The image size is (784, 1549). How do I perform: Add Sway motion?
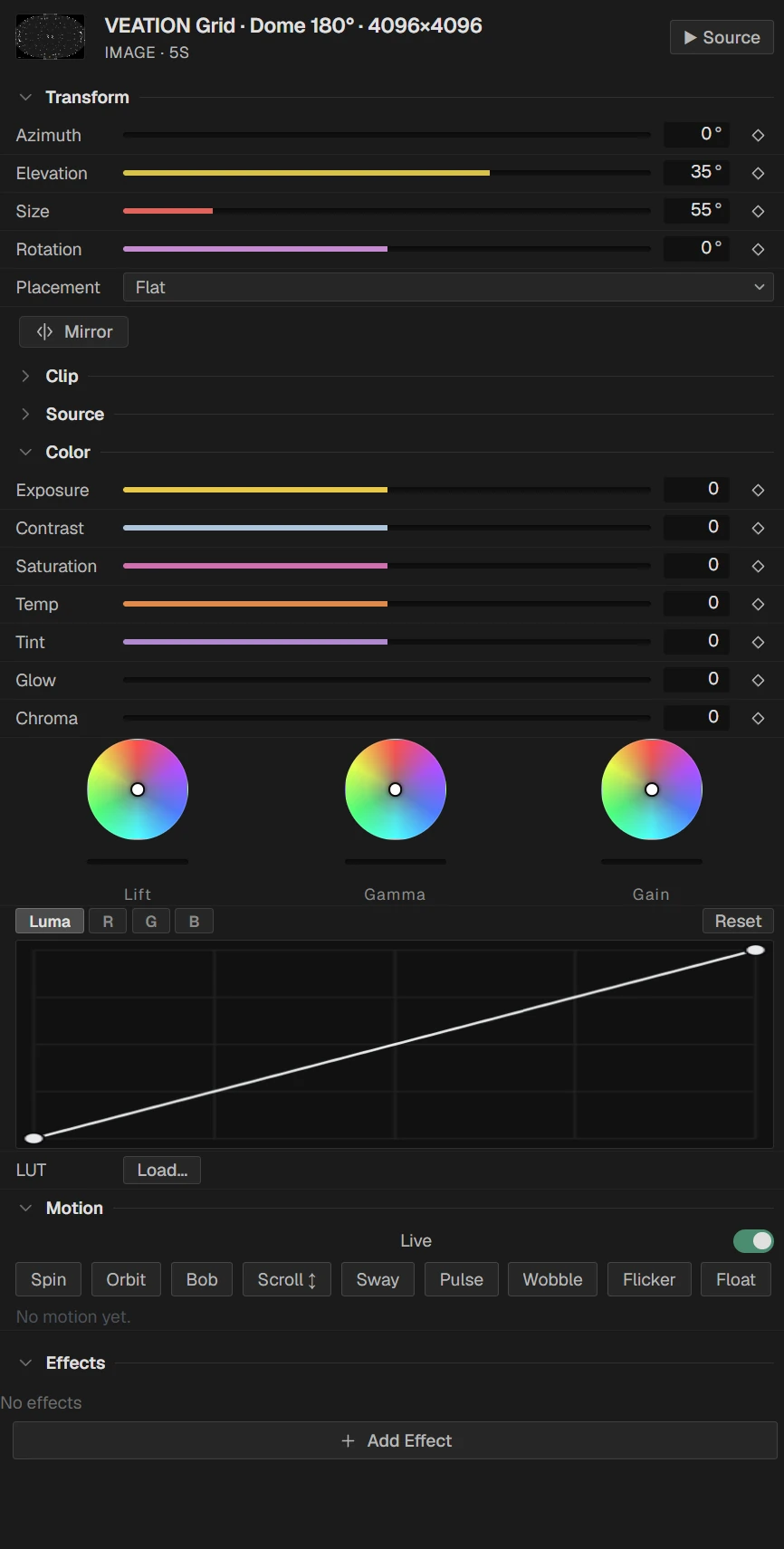(x=378, y=1279)
